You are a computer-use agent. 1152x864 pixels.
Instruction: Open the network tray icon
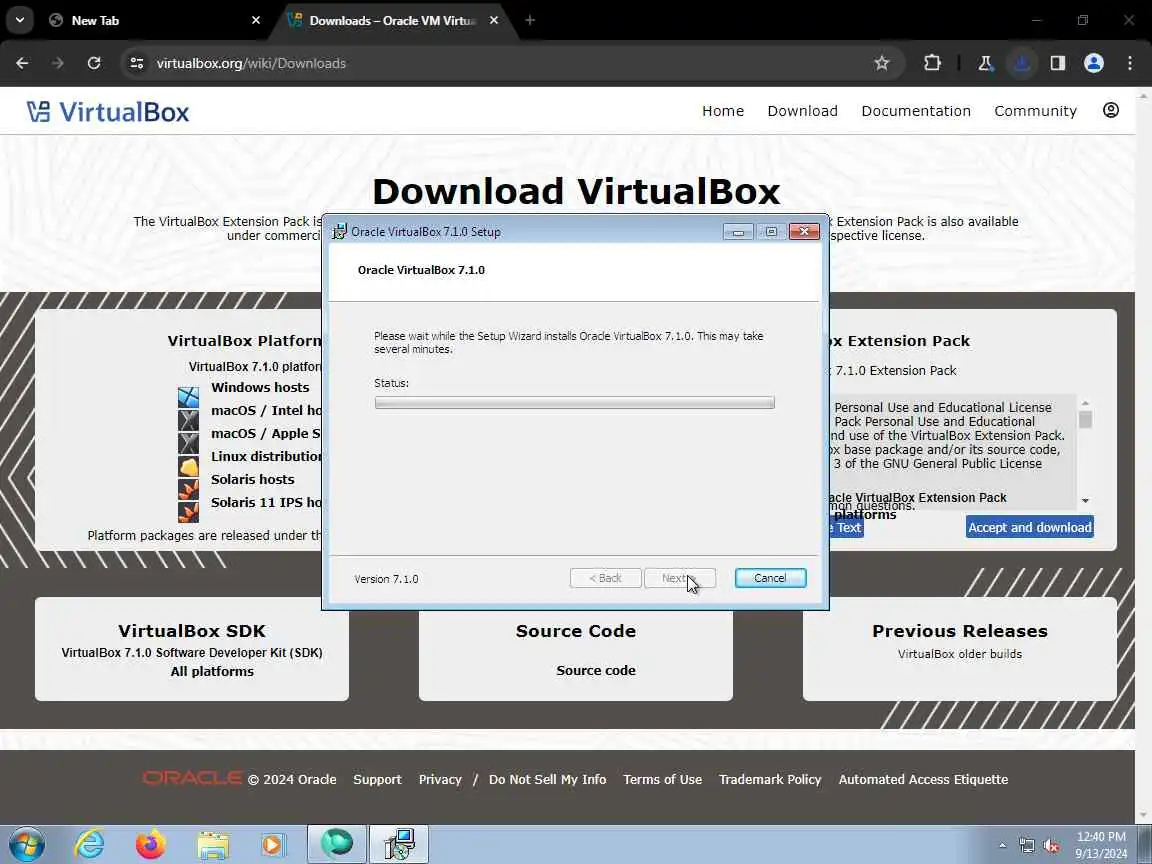click(x=1027, y=846)
